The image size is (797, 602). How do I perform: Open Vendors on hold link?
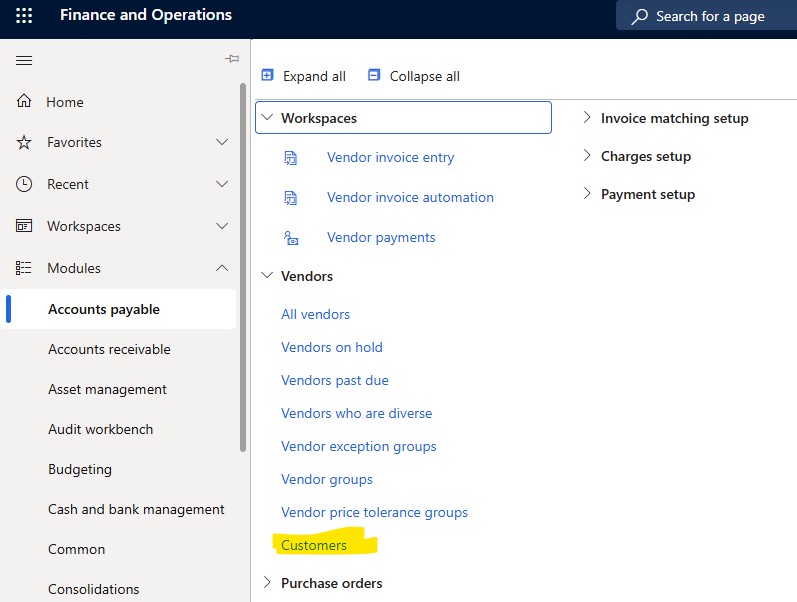coord(332,347)
